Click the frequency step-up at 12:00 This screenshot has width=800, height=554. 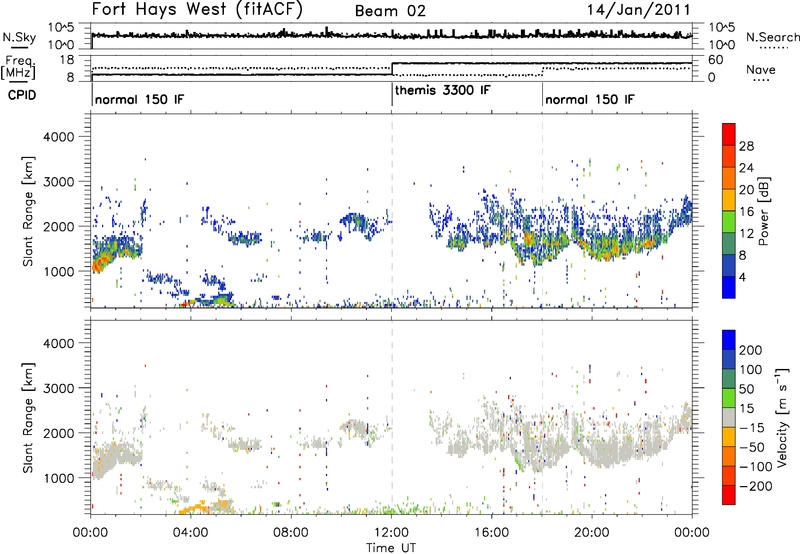pos(392,69)
